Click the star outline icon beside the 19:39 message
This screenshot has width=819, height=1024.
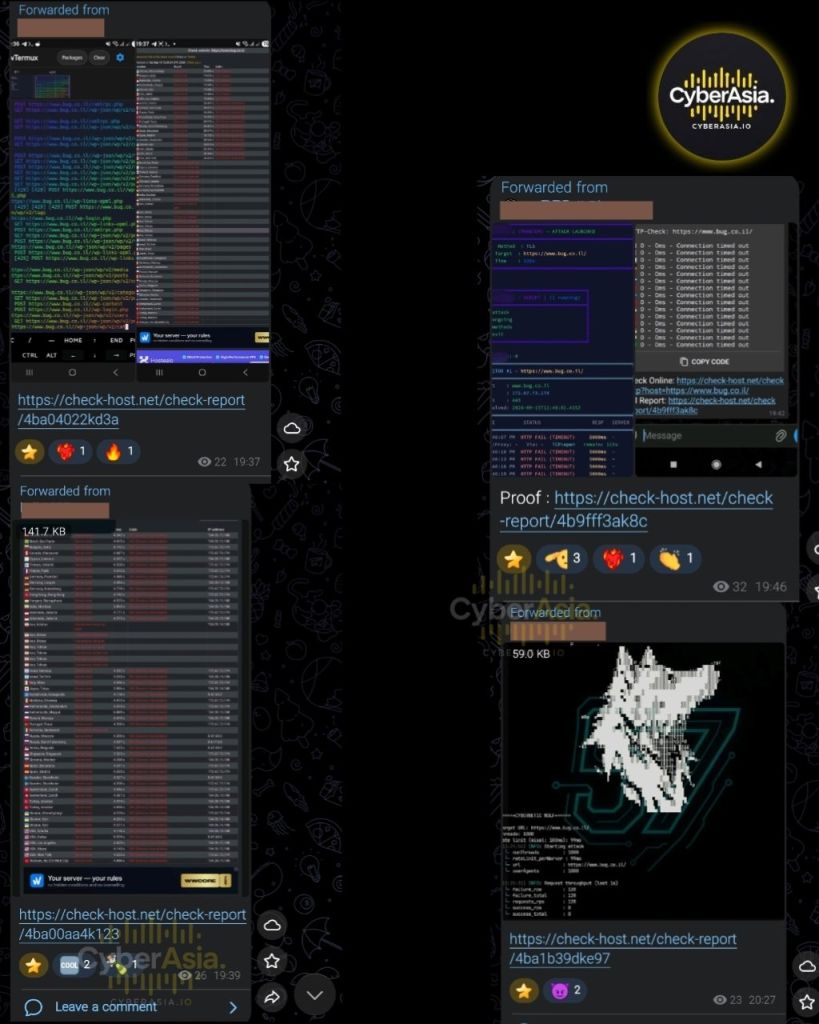272,961
